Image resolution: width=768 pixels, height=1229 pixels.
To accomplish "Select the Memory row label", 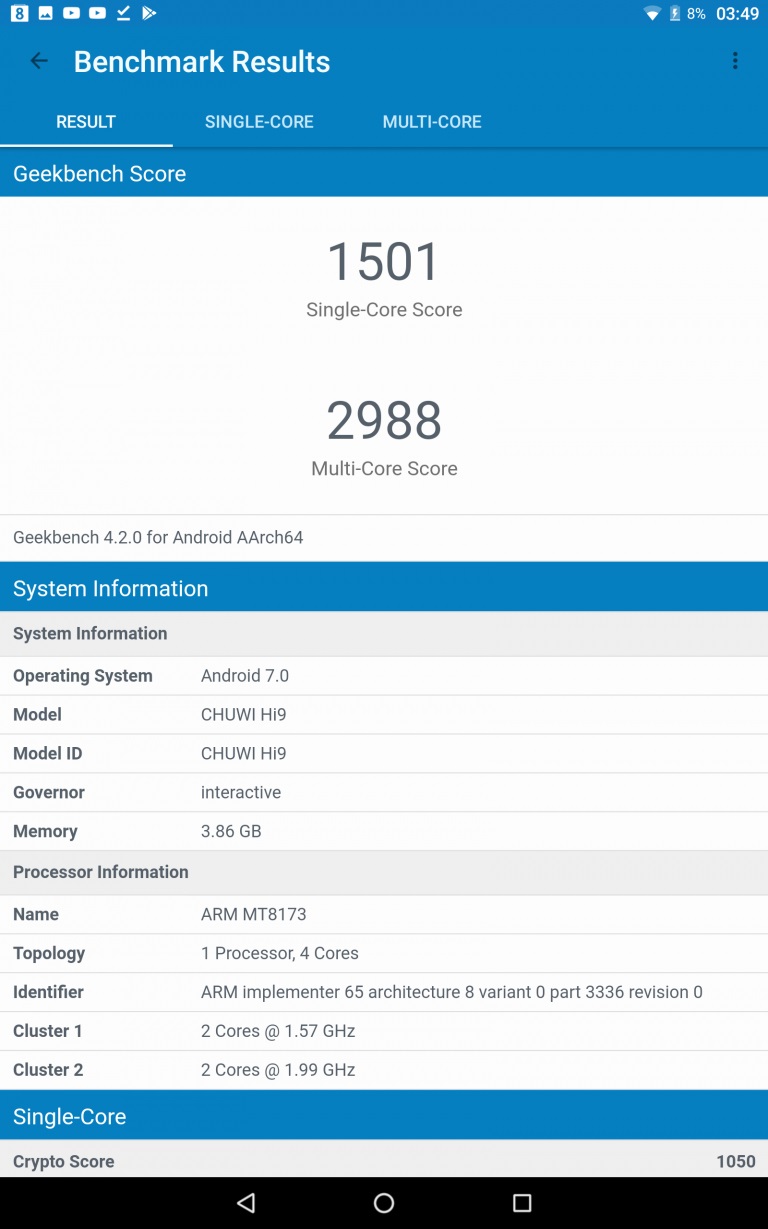I will pyautogui.click(x=45, y=832).
